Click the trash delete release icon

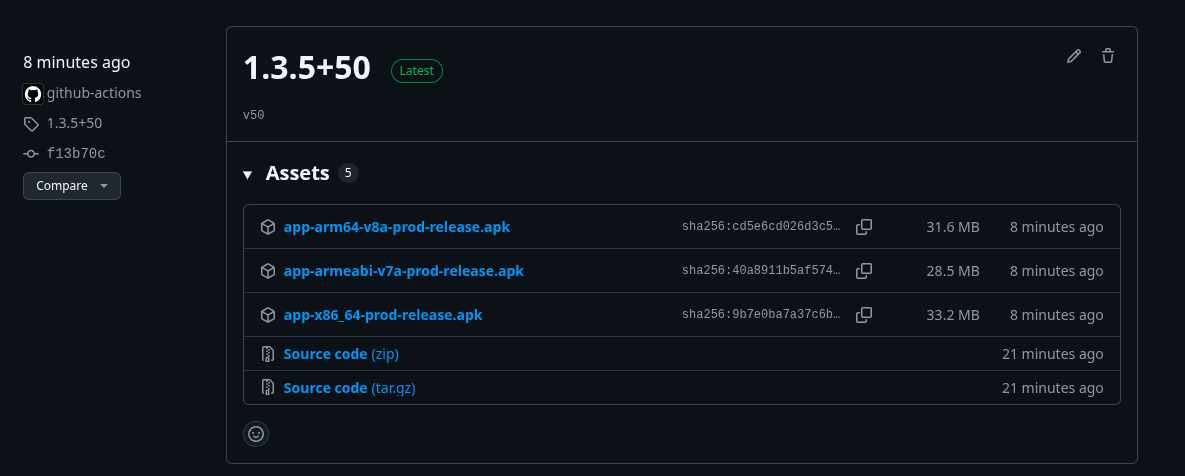coord(1108,56)
